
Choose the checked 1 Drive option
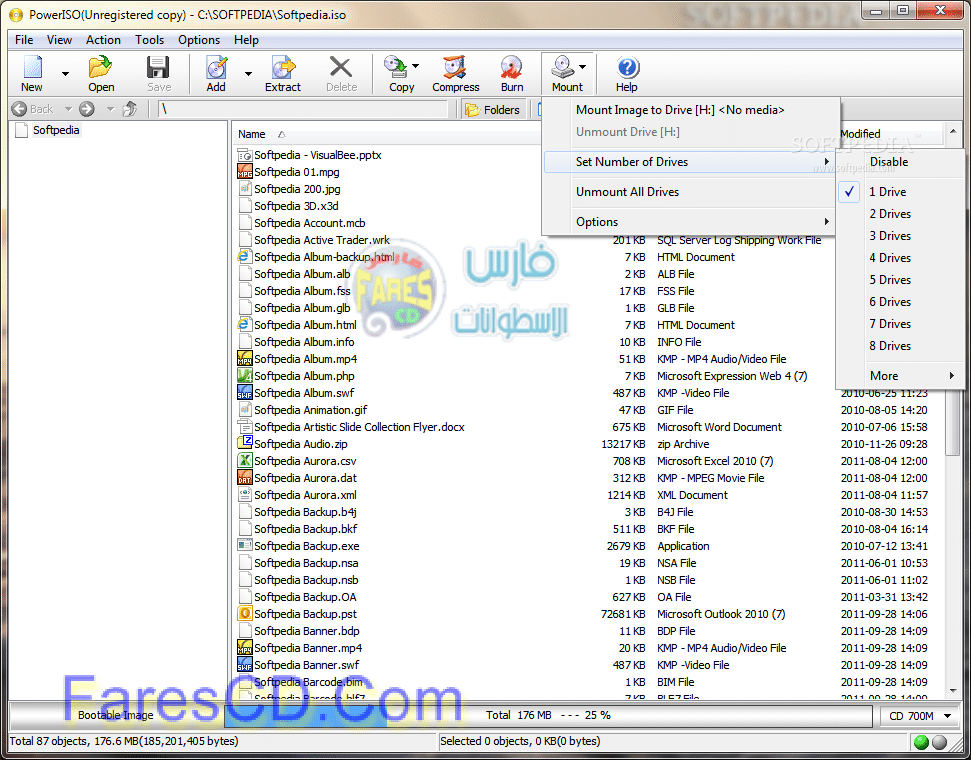(900, 192)
